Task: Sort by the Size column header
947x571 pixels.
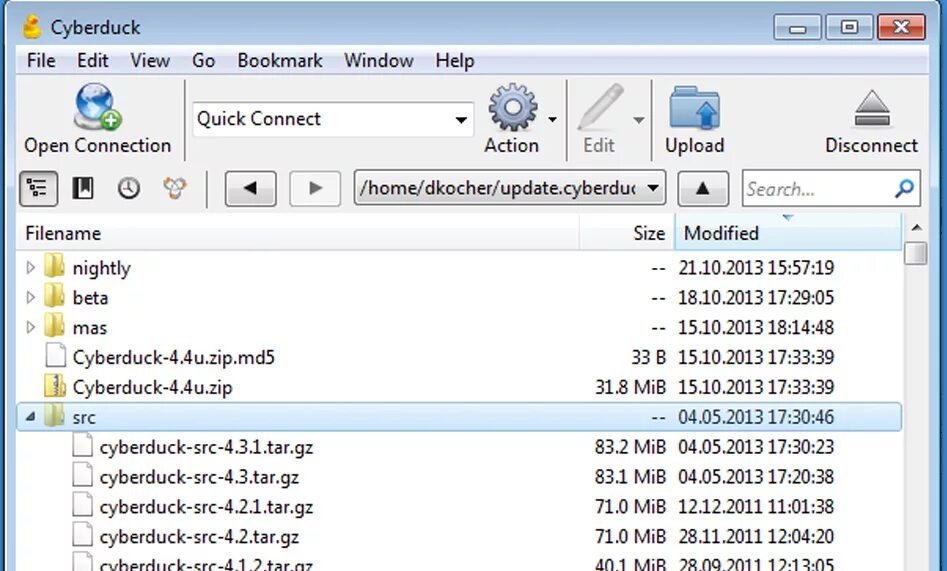Action: (x=627, y=233)
